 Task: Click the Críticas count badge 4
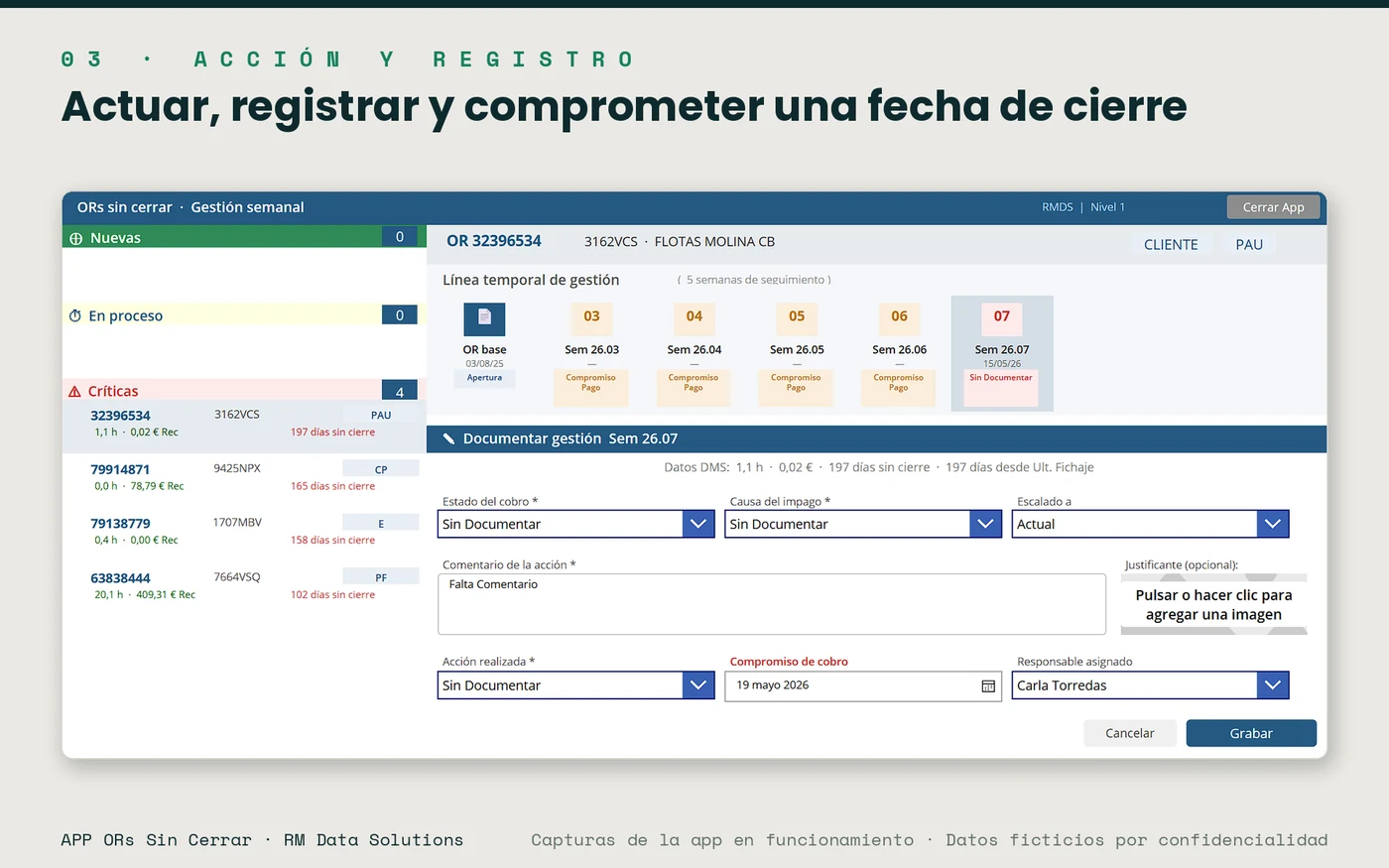400,391
